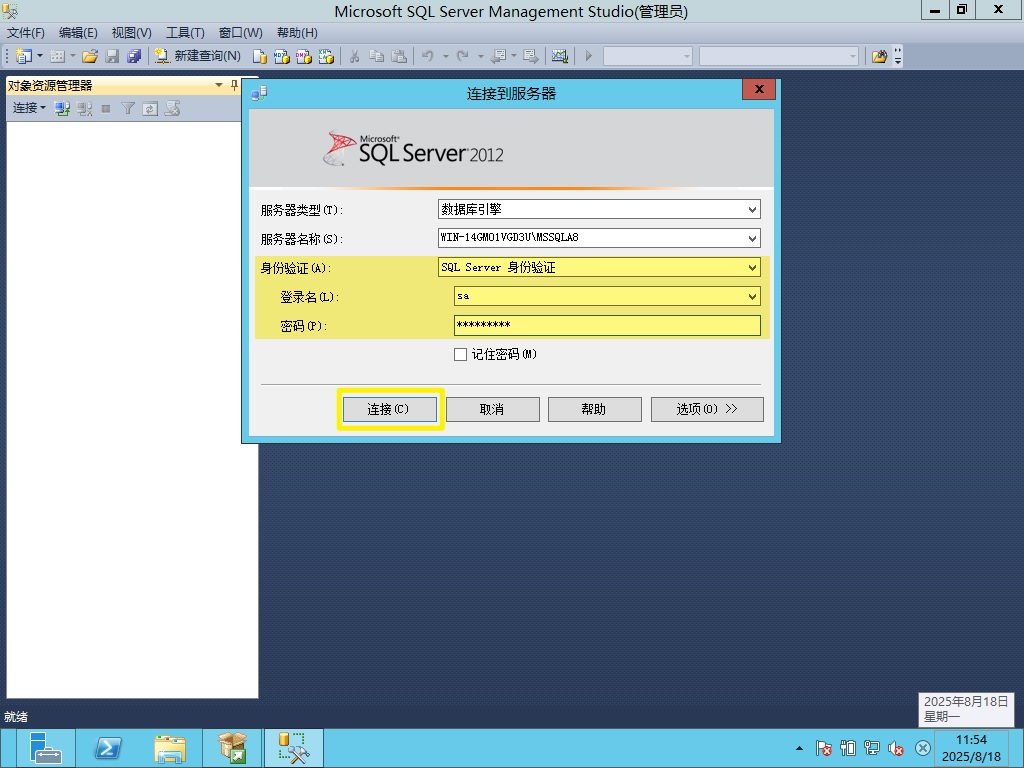Open the toolbar overflow options arrow
Screen dimensions: 1024x768
click(x=898, y=56)
